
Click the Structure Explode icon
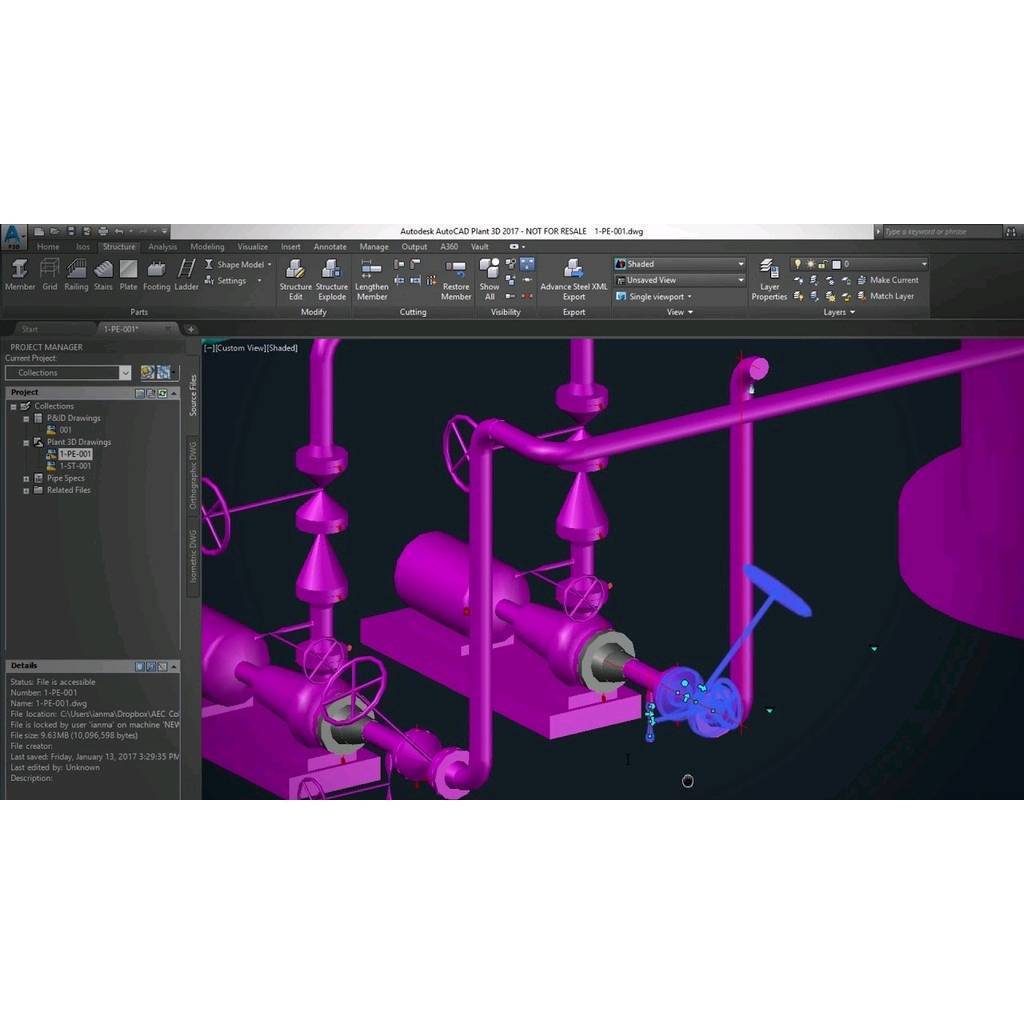(331, 277)
